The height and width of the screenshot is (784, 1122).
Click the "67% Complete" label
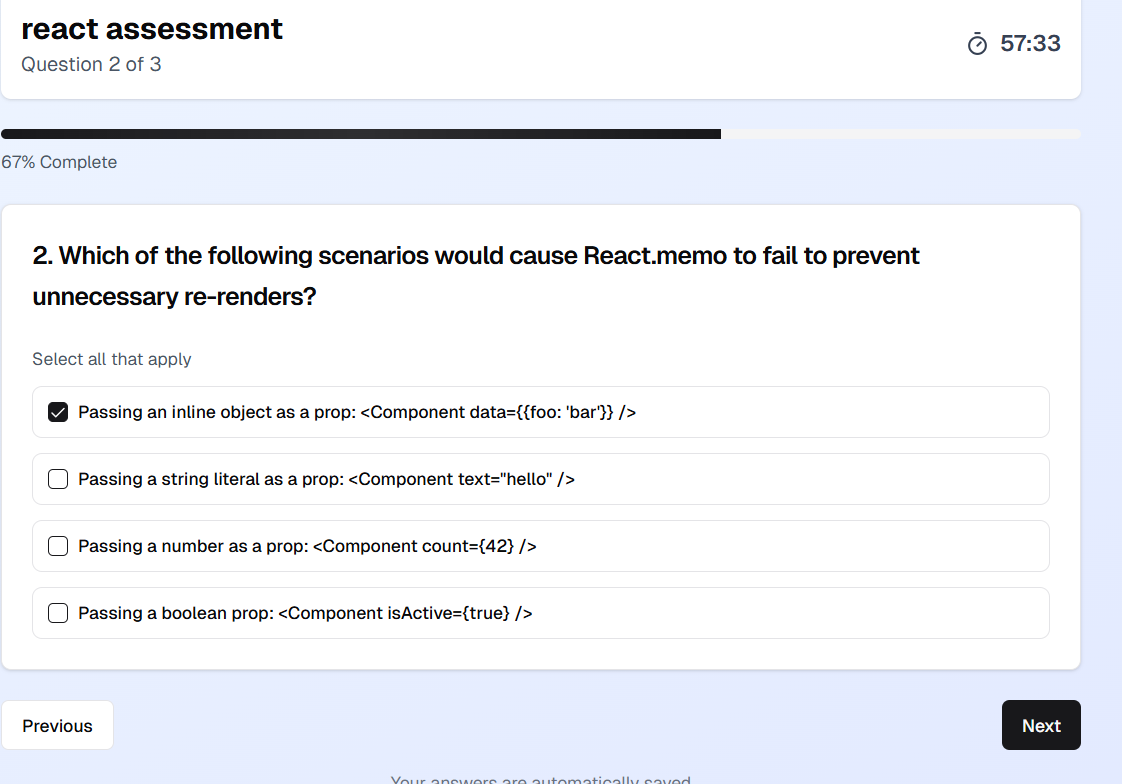59,162
